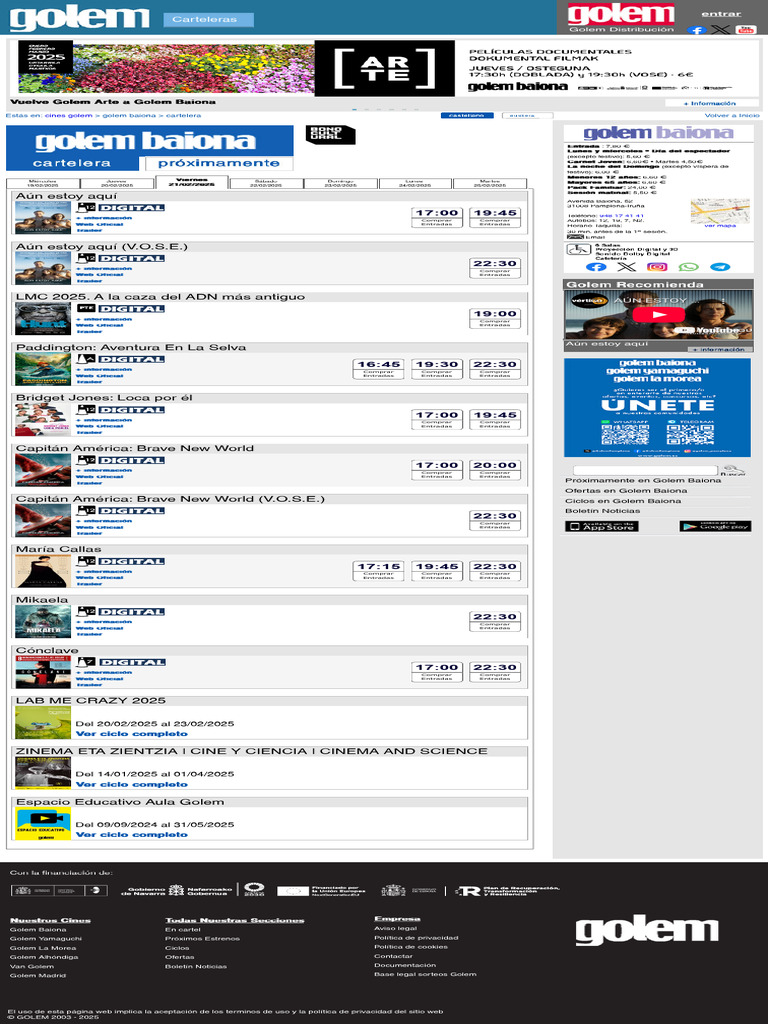Open the Facebook icon in Golem Baiona sidebar

(596, 267)
